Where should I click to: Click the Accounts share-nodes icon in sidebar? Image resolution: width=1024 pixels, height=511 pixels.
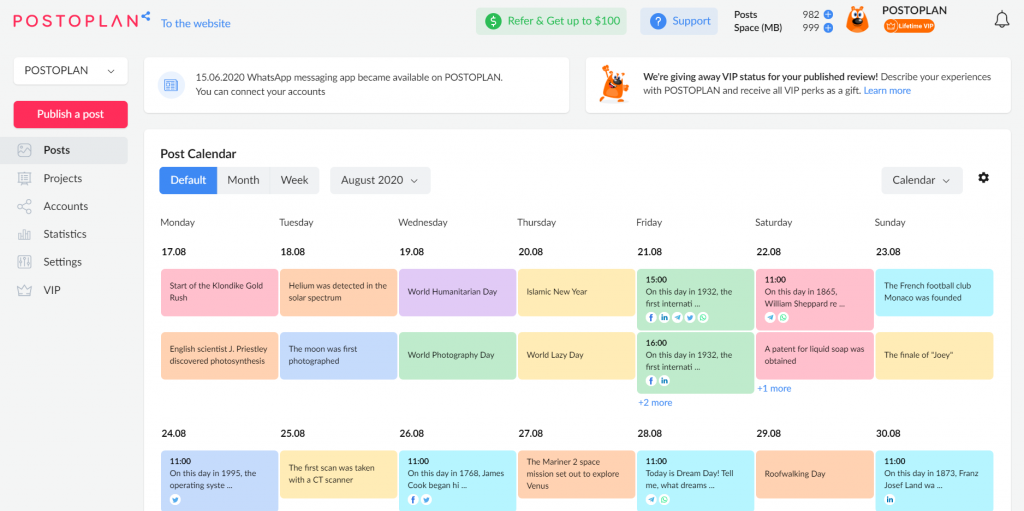pos(24,206)
